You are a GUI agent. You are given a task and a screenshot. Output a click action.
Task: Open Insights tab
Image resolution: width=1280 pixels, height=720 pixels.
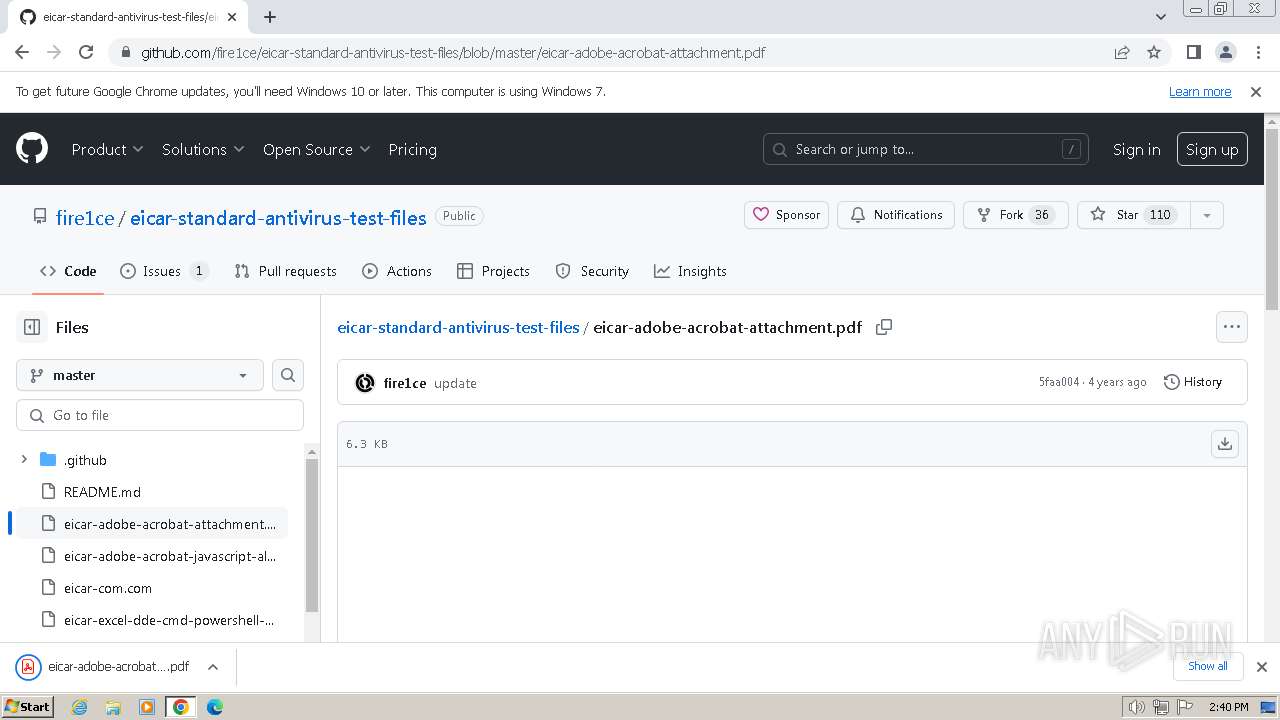(x=690, y=271)
